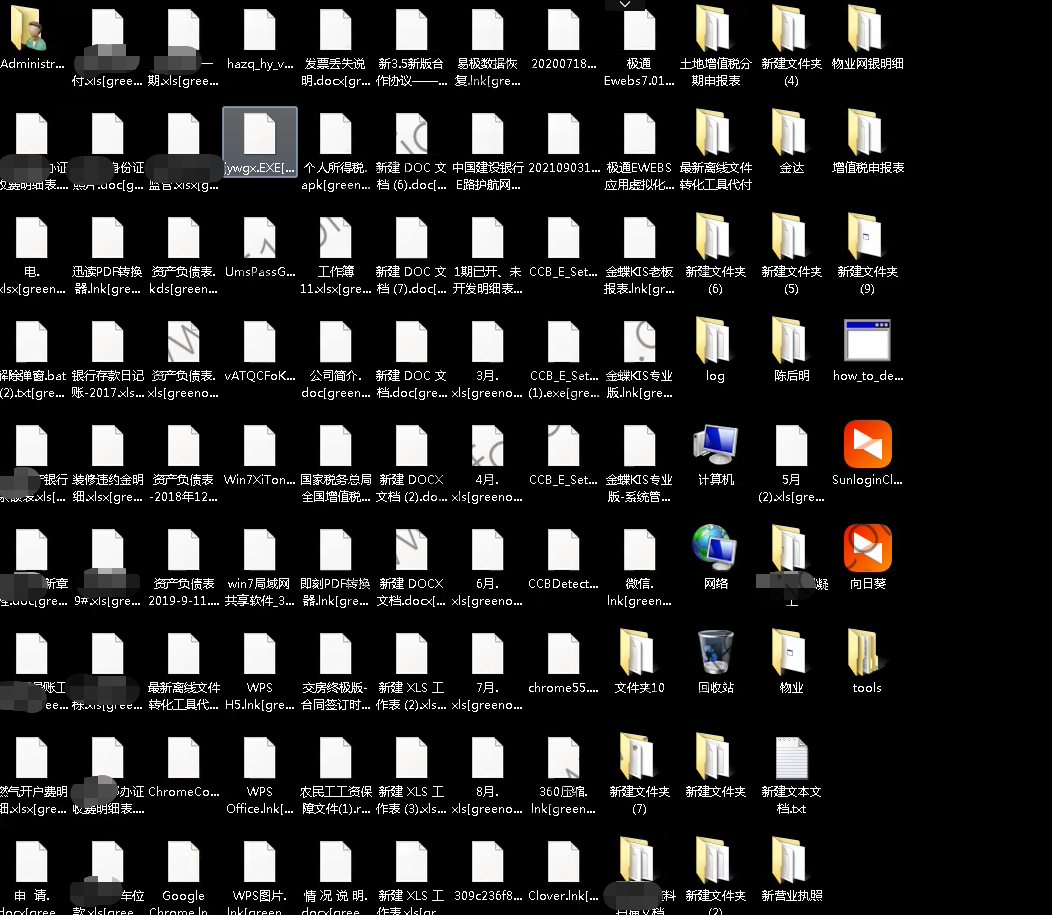Select the 土地增值税分期申报表 folder
Screen dimensions: 1052x915
coord(715,30)
